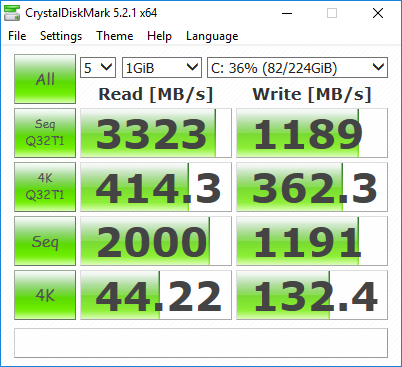Run all benchmarks with the All button
This screenshot has height=367, width=402.
tap(45, 79)
